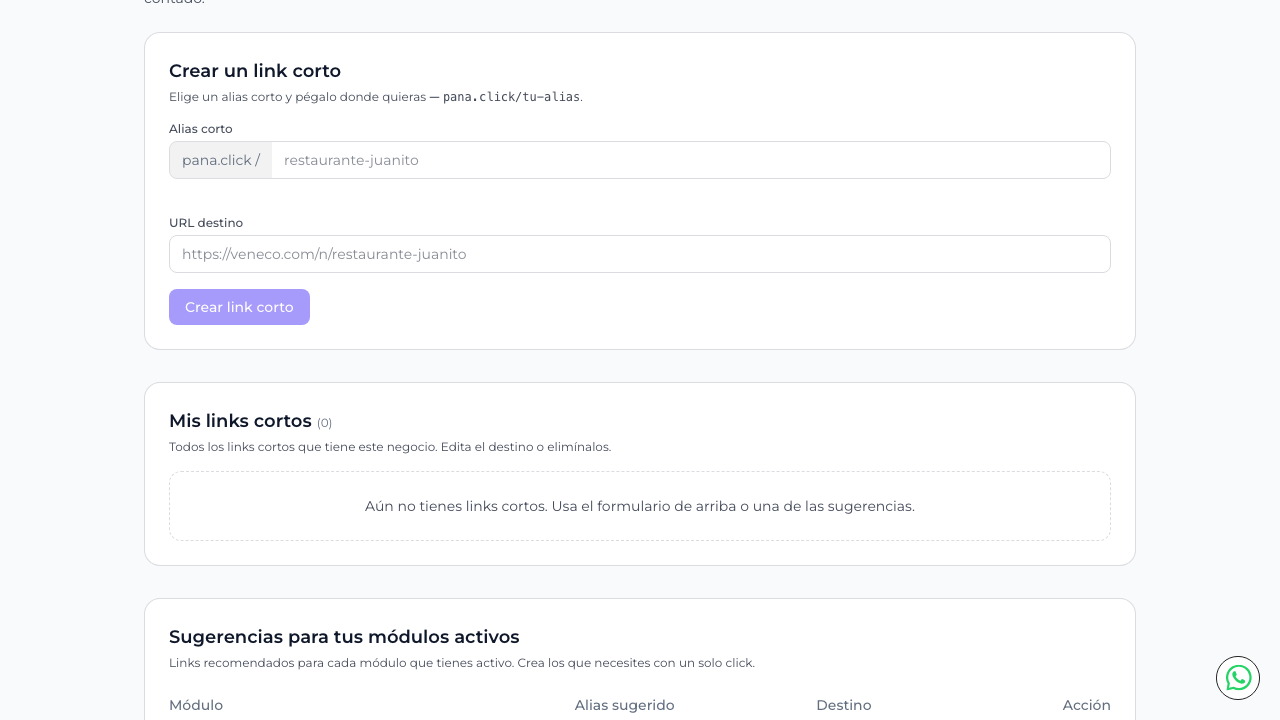This screenshot has width=1280, height=720.
Task: Click the Alias corto input field
Action: pyautogui.click(x=690, y=160)
